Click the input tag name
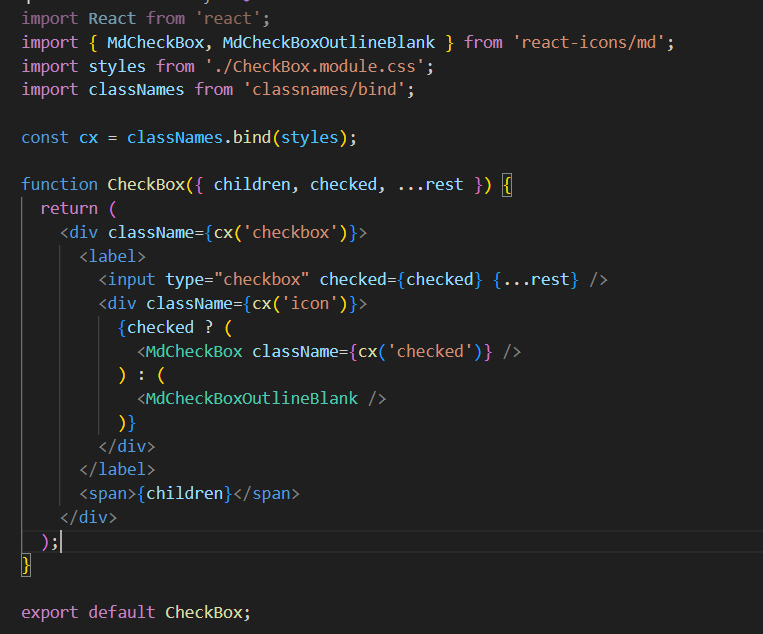The image size is (763, 634). (x=131, y=279)
